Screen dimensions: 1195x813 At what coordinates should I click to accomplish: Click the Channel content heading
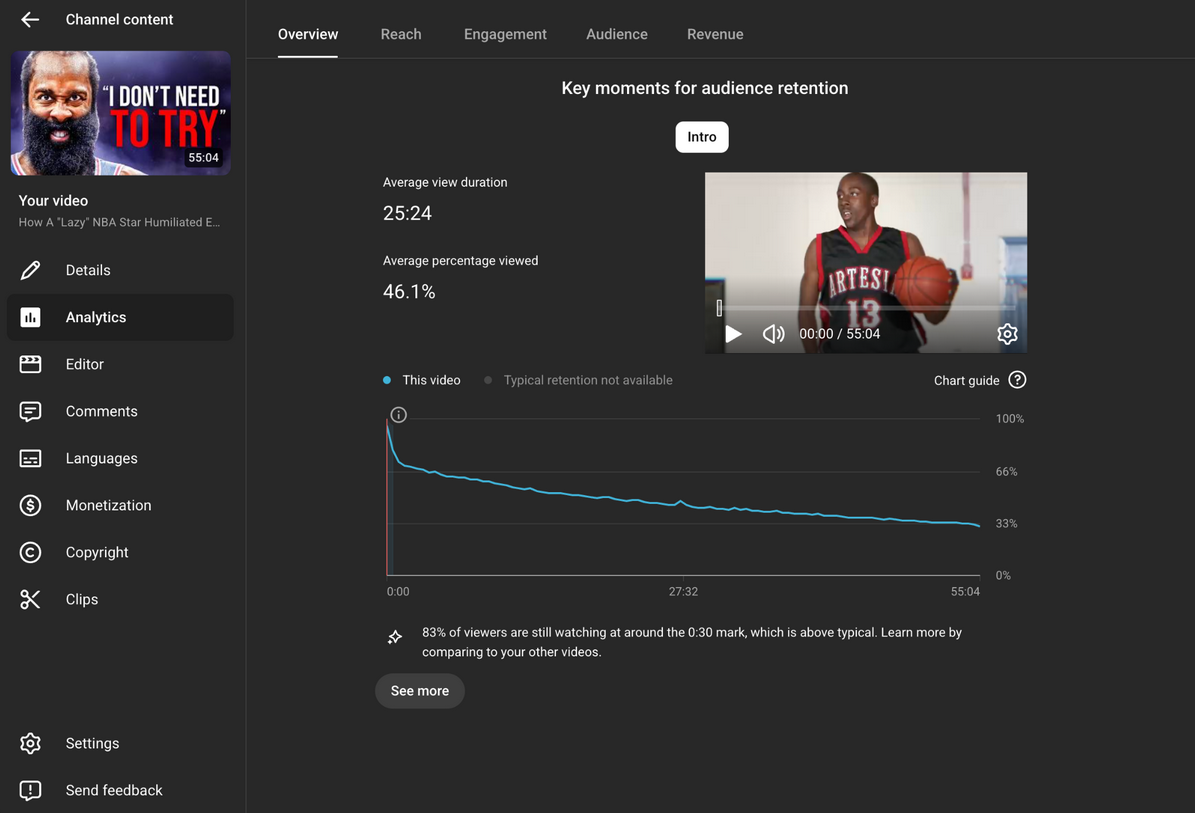click(120, 20)
